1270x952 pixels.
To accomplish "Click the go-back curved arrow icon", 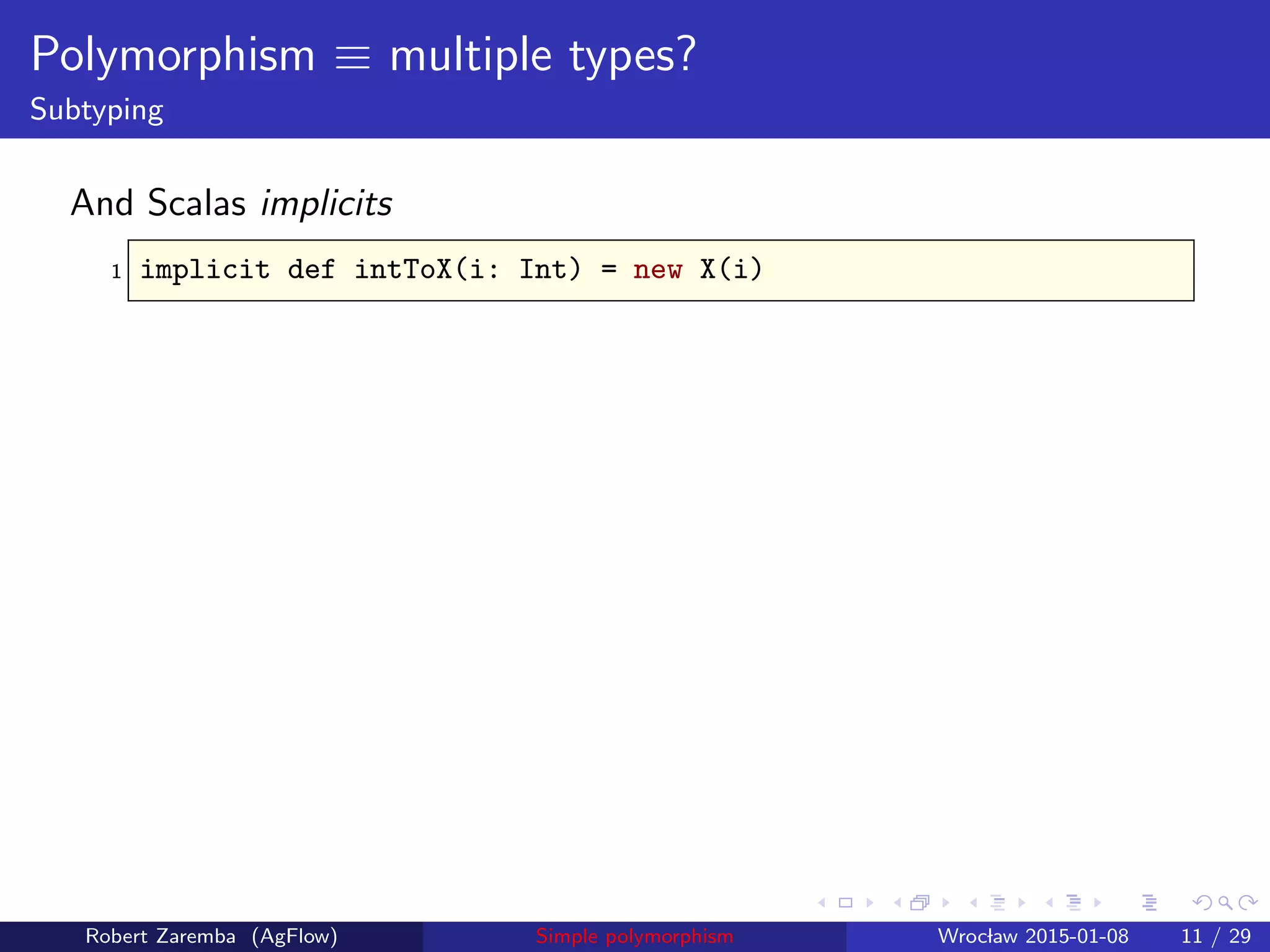I will (1202, 903).
